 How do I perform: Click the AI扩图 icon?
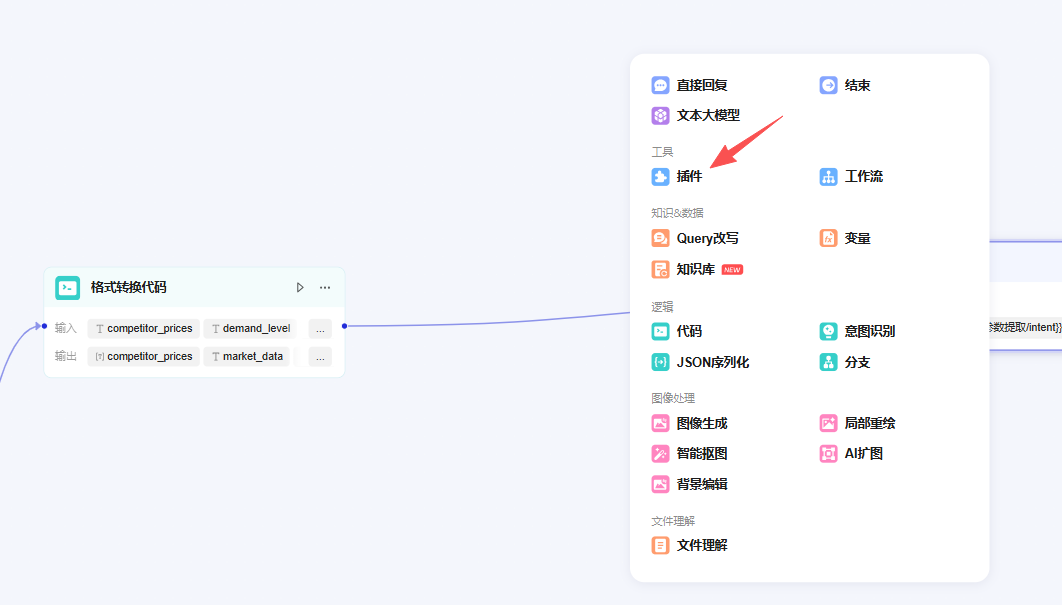[828, 454]
